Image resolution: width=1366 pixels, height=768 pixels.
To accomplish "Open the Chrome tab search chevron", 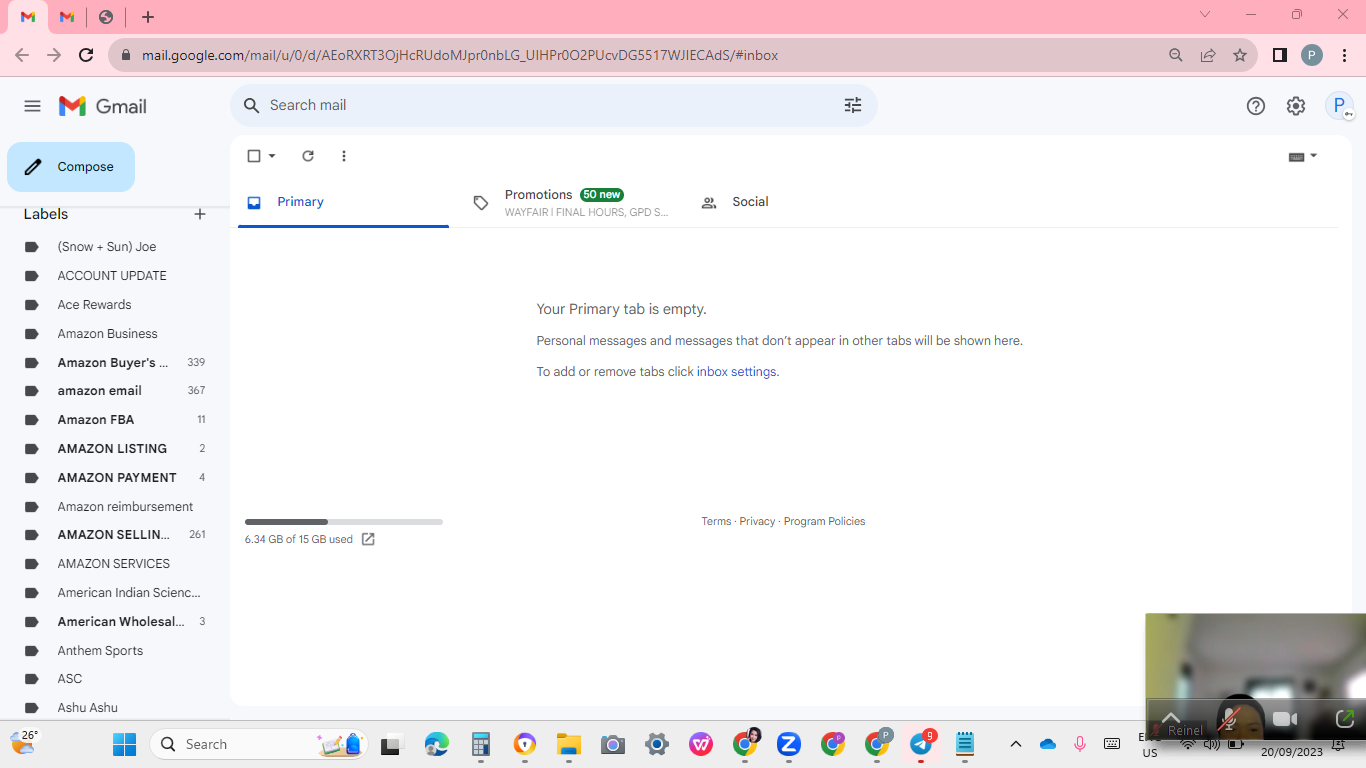I will [x=1205, y=15].
